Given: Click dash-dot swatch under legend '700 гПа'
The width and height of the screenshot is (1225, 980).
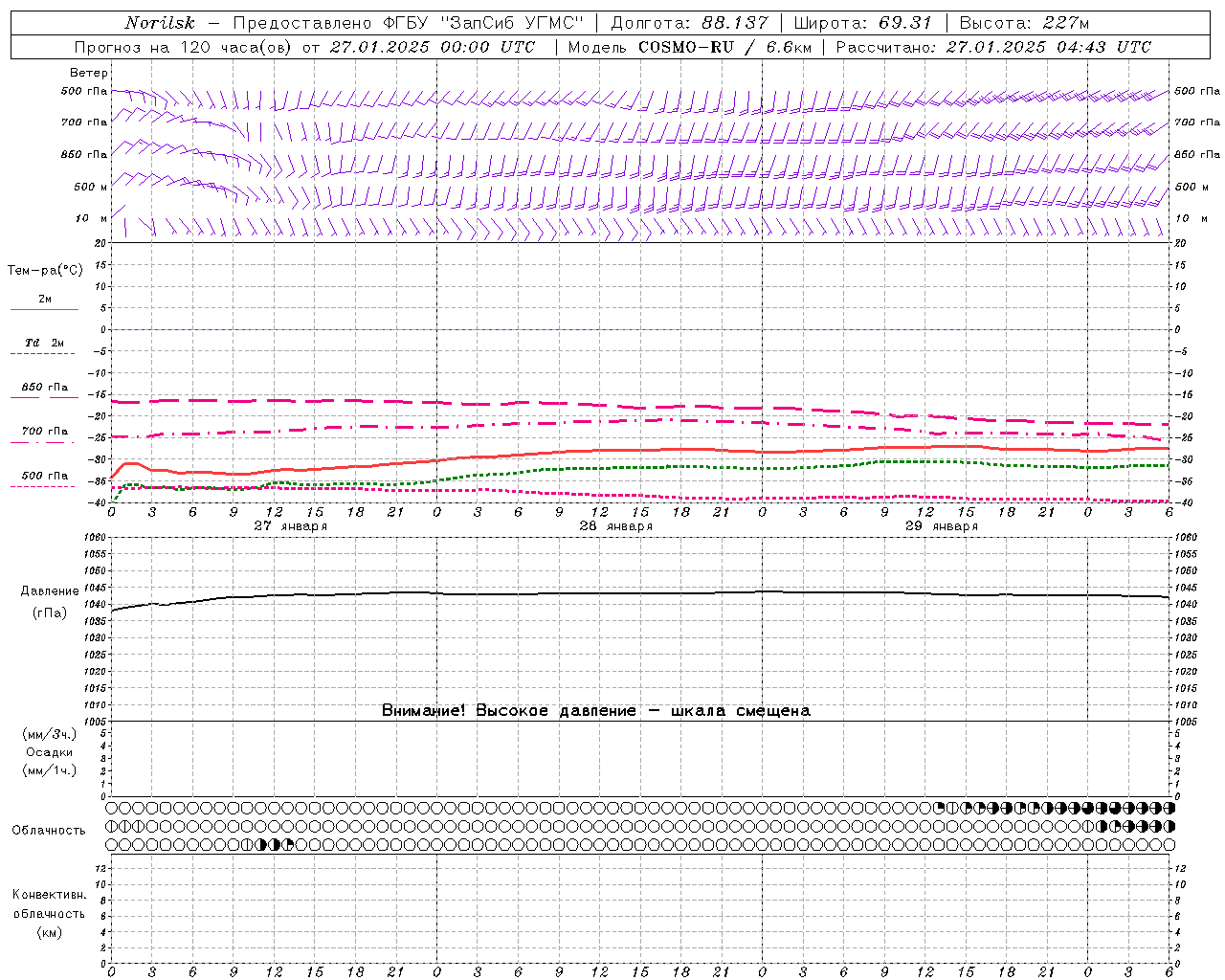Looking at the screenshot, I should [x=42, y=442].
